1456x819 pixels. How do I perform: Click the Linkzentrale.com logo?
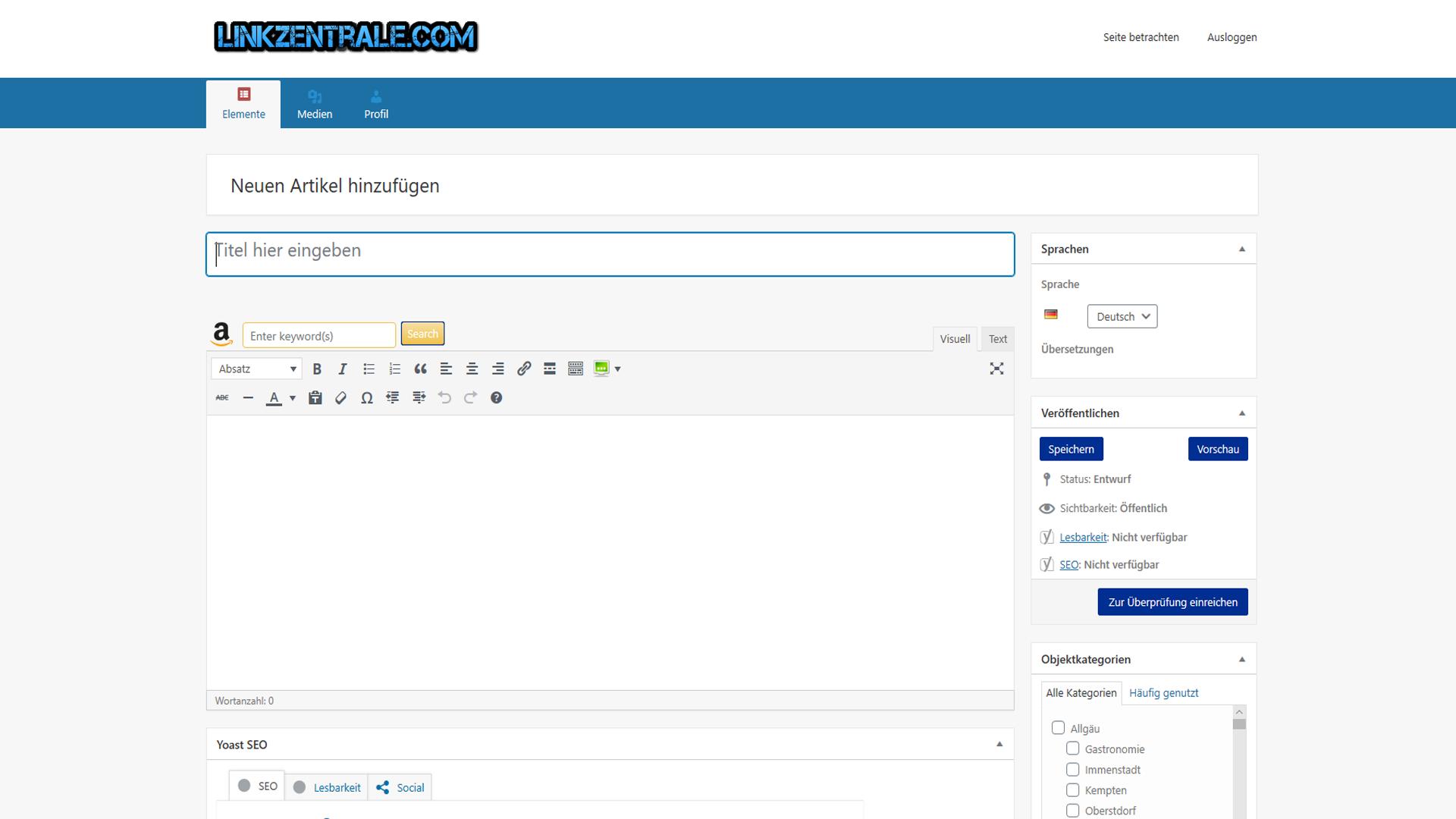(346, 36)
